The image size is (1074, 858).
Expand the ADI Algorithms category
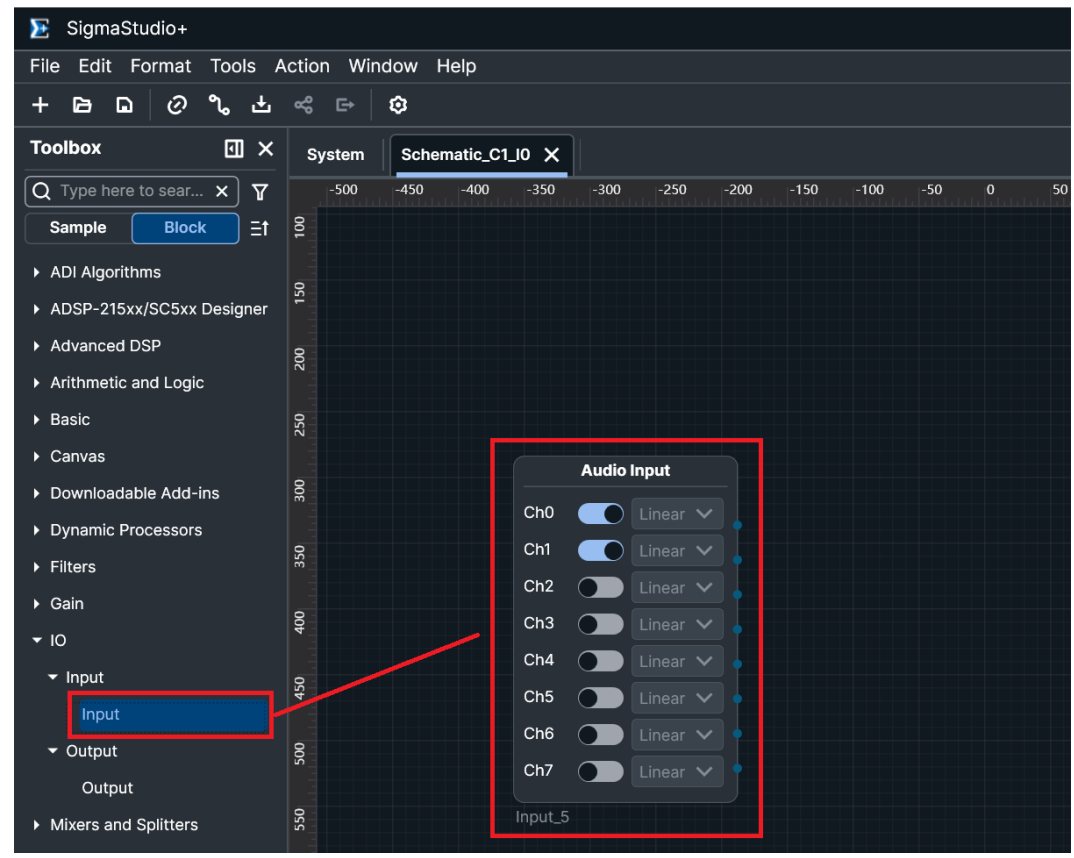[x=36, y=273]
